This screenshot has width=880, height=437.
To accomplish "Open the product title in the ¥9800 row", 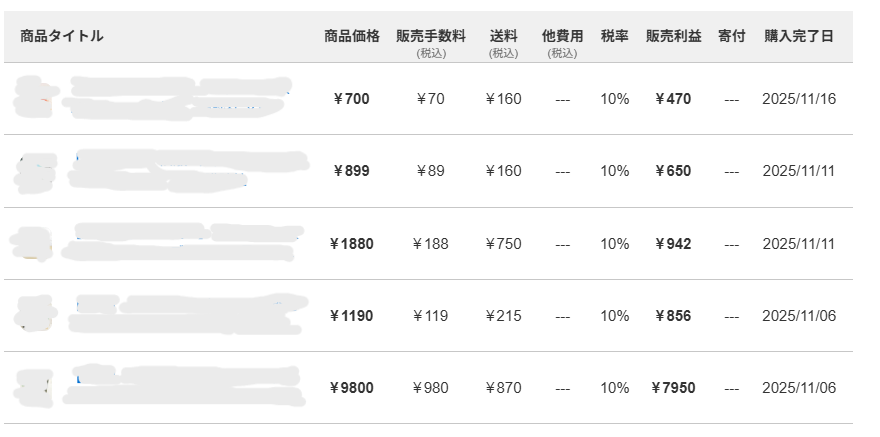I will point(185,388).
